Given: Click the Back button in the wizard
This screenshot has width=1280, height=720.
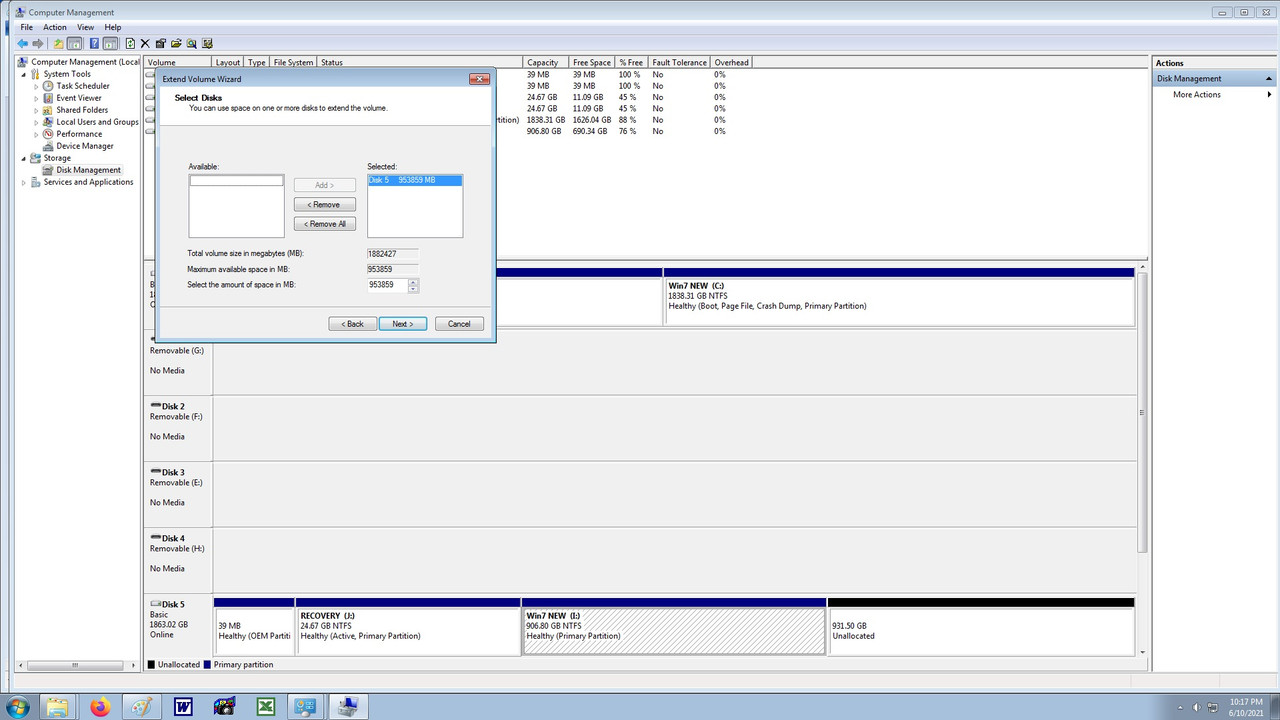Looking at the screenshot, I should tap(353, 324).
